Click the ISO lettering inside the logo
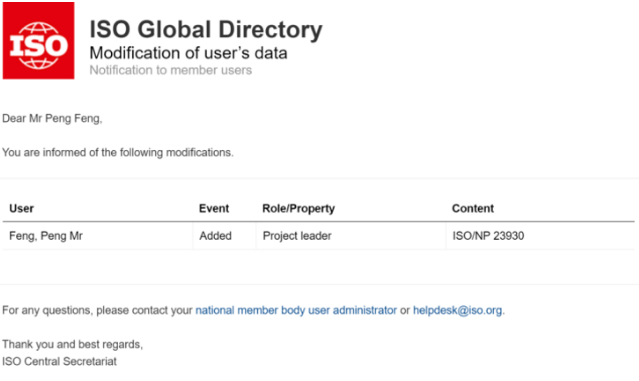The image size is (639, 381). click(38, 45)
